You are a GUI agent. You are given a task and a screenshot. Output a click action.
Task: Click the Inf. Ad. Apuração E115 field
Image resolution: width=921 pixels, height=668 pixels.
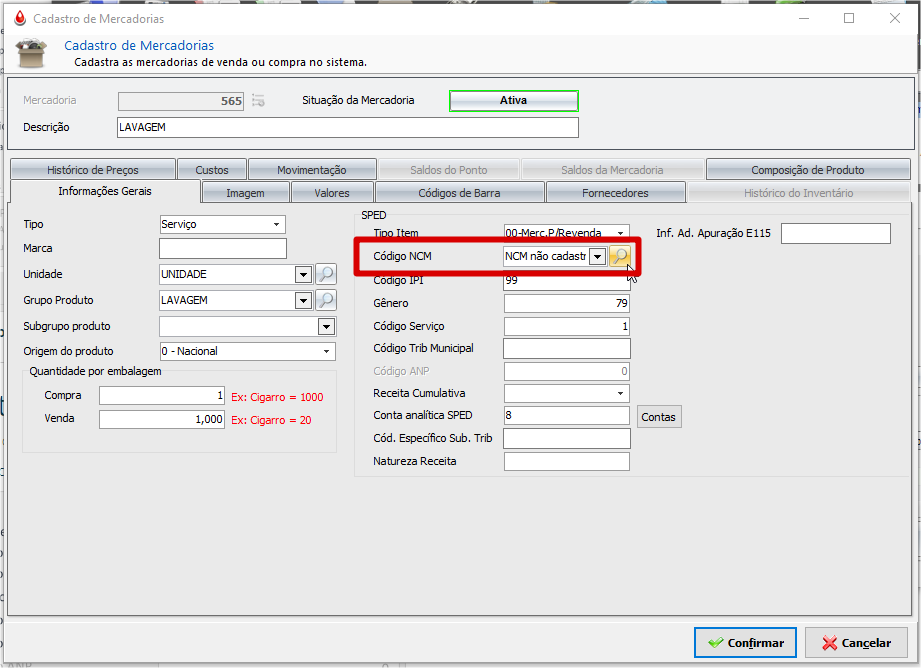(836, 233)
